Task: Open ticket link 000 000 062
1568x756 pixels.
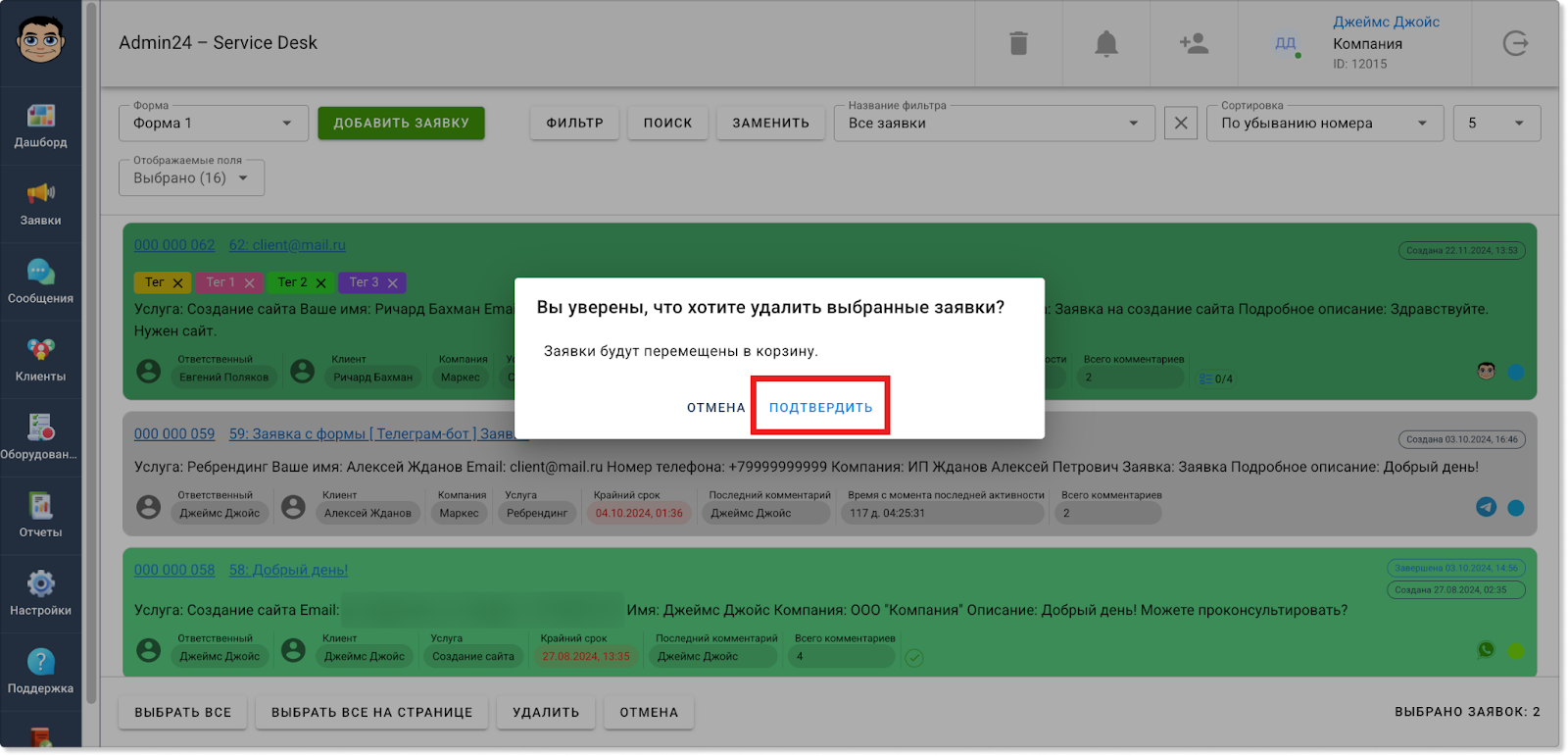Action: point(174,245)
